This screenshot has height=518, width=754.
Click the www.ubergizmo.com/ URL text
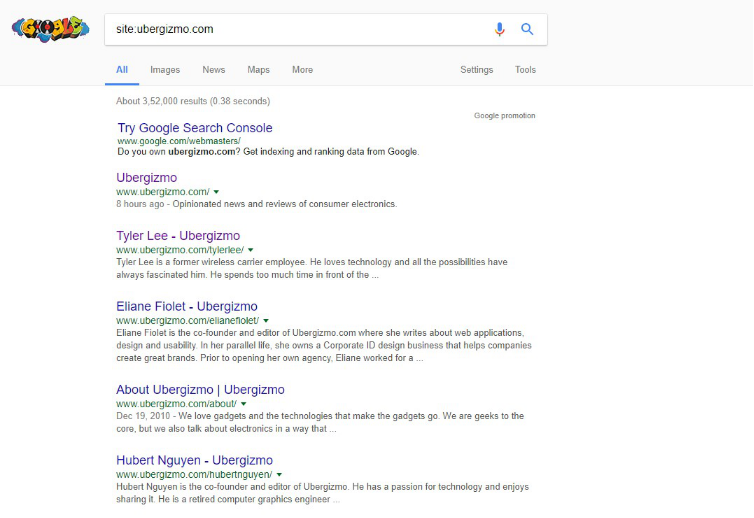tap(163, 192)
